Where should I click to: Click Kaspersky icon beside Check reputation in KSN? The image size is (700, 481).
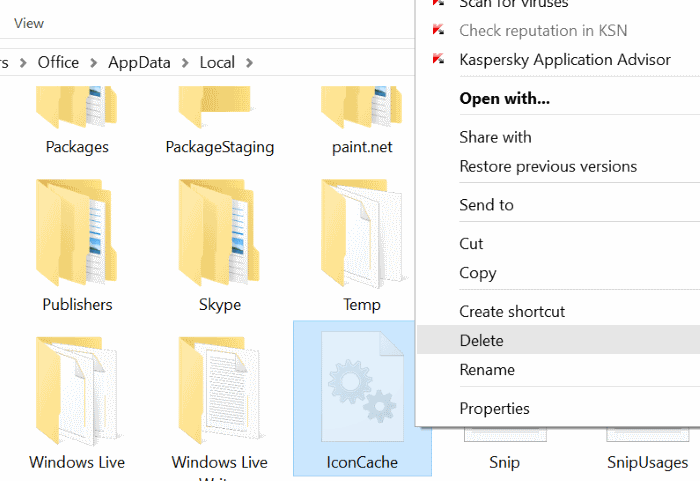pyautogui.click(x=438, y=30)
